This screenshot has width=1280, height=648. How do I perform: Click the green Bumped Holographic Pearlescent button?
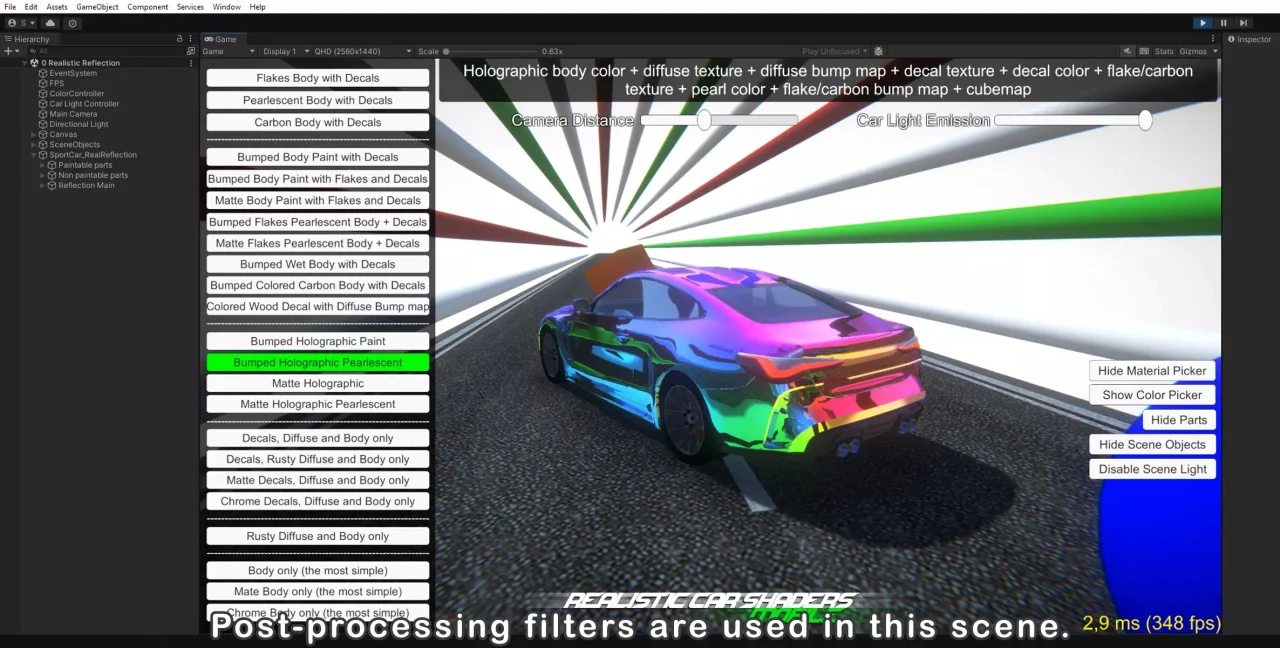[318, 362]
